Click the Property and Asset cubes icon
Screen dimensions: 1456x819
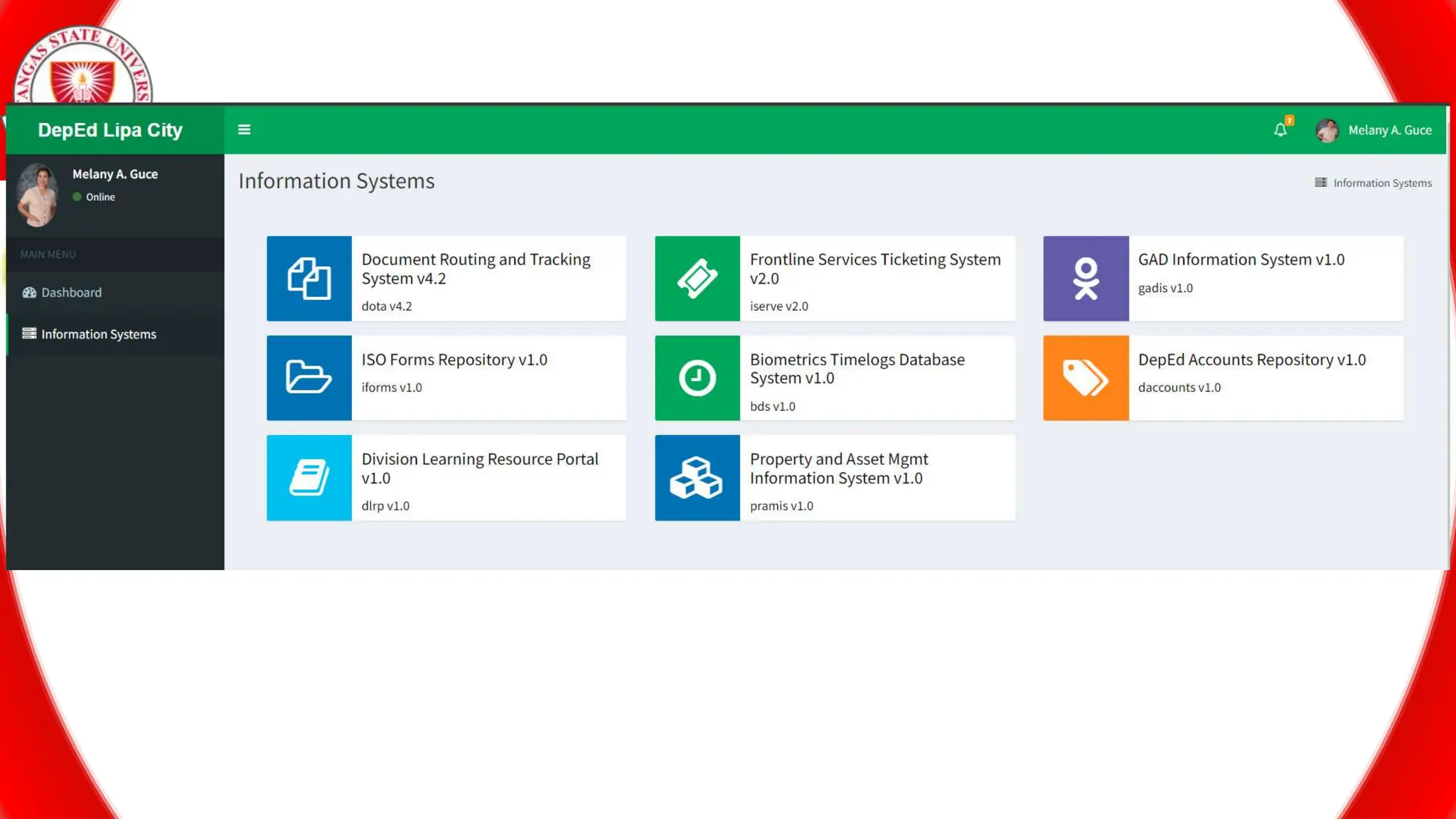(697, 477)
